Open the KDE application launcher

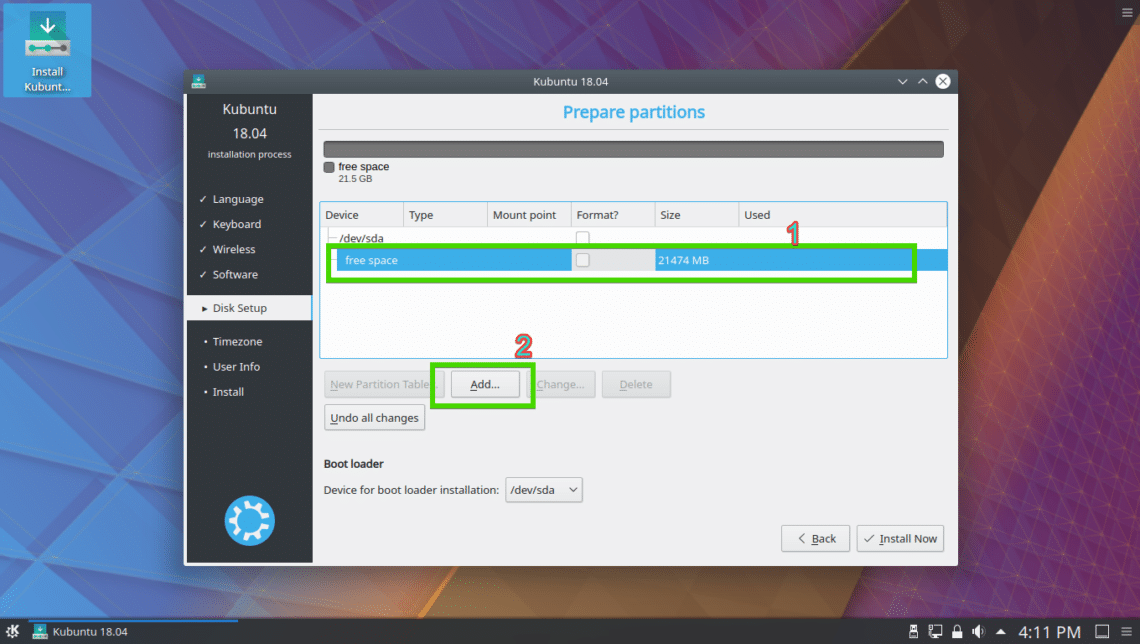[x=12, y=631]
